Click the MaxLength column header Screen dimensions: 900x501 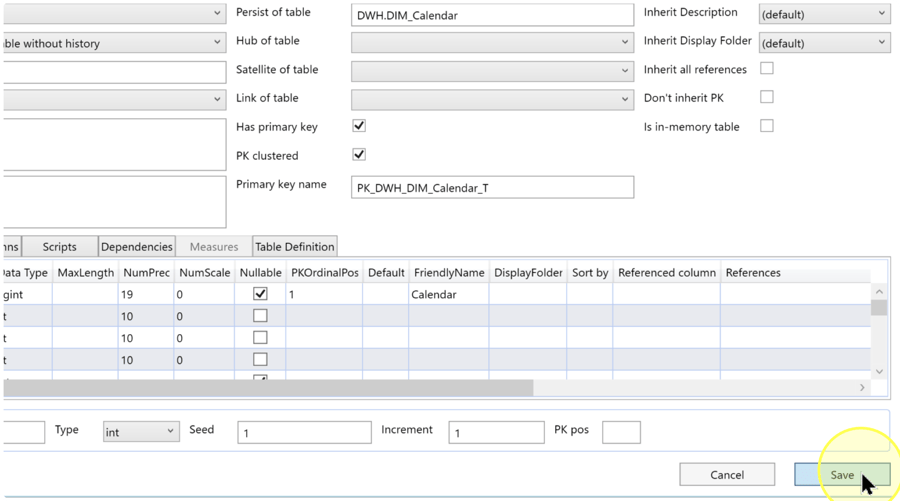(x=86, y=273)
